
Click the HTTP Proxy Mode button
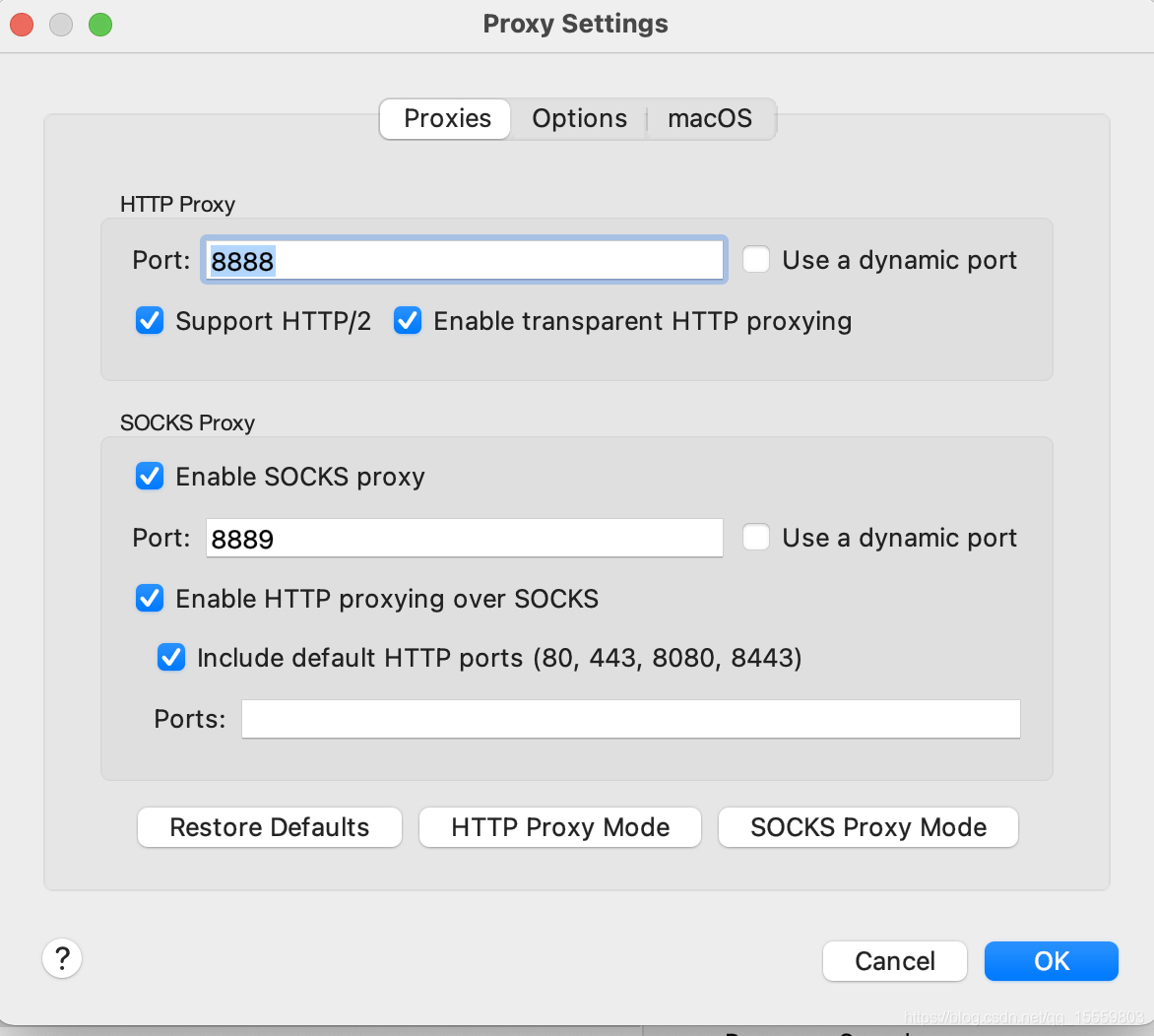[x=560, y=827]
